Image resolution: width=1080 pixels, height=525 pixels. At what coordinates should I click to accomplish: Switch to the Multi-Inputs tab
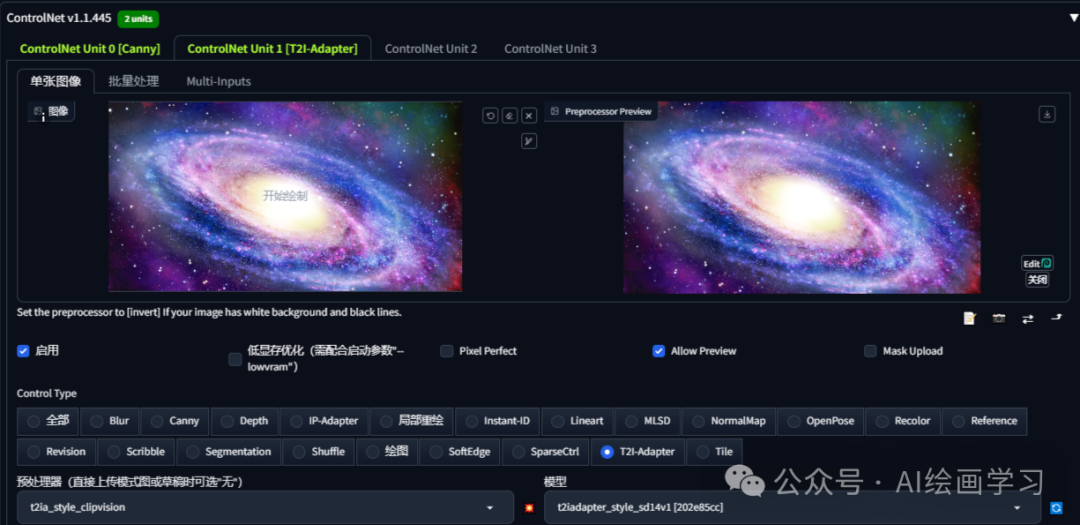pyautogui.click(x=218, y=81)
